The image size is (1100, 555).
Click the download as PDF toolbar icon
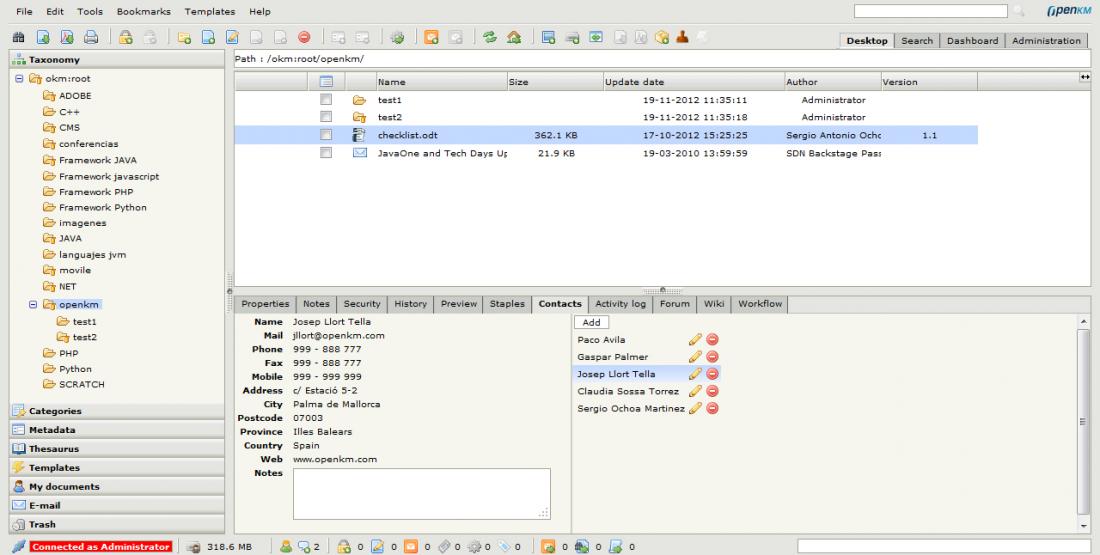pos(67,37)
